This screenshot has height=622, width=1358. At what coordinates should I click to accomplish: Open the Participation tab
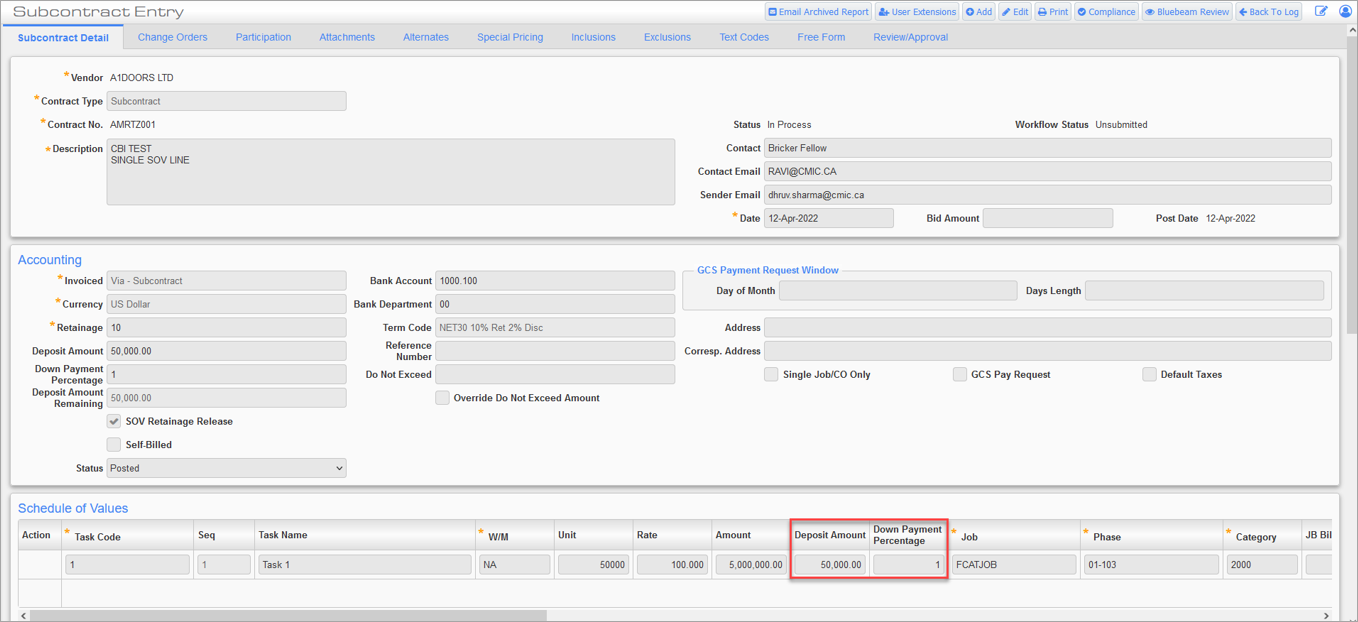coord(263,37)
